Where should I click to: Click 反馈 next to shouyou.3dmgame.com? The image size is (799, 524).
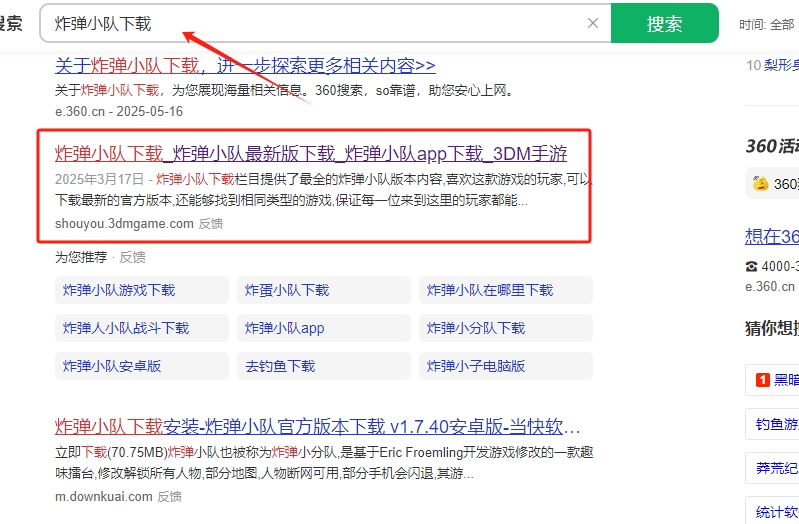(x=210, y=224)
